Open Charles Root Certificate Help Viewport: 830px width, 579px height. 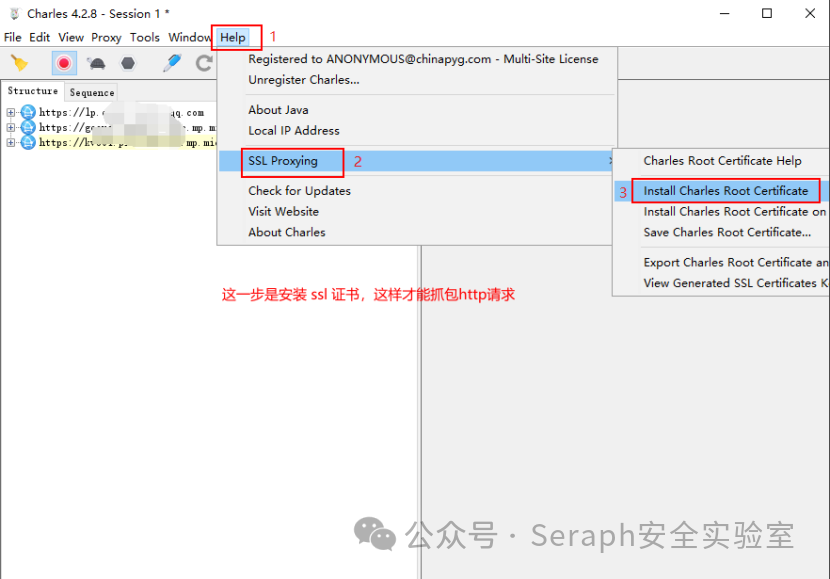point(722,161)
